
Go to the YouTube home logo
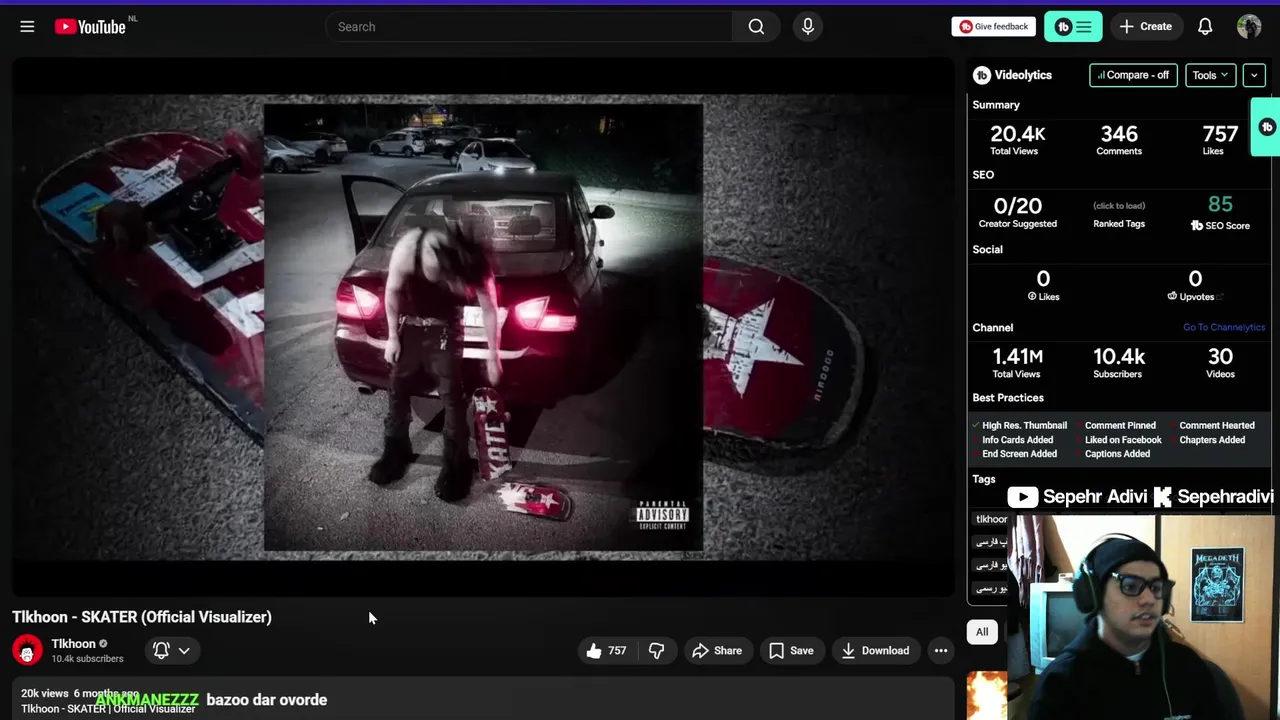pos(90,27)
